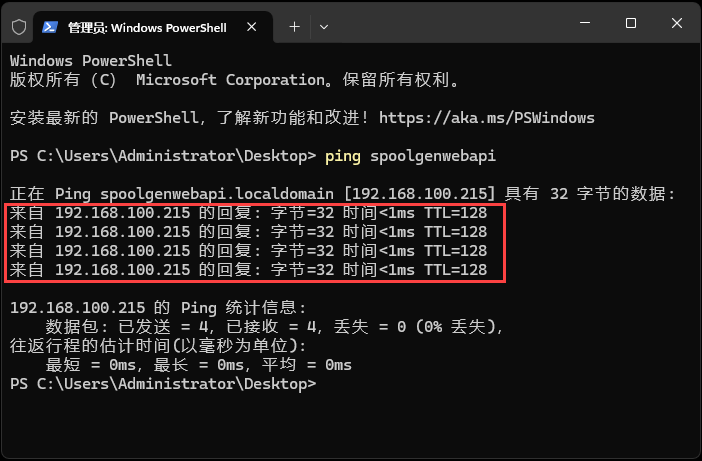Click the first ping reply line

tap(248, 213)
